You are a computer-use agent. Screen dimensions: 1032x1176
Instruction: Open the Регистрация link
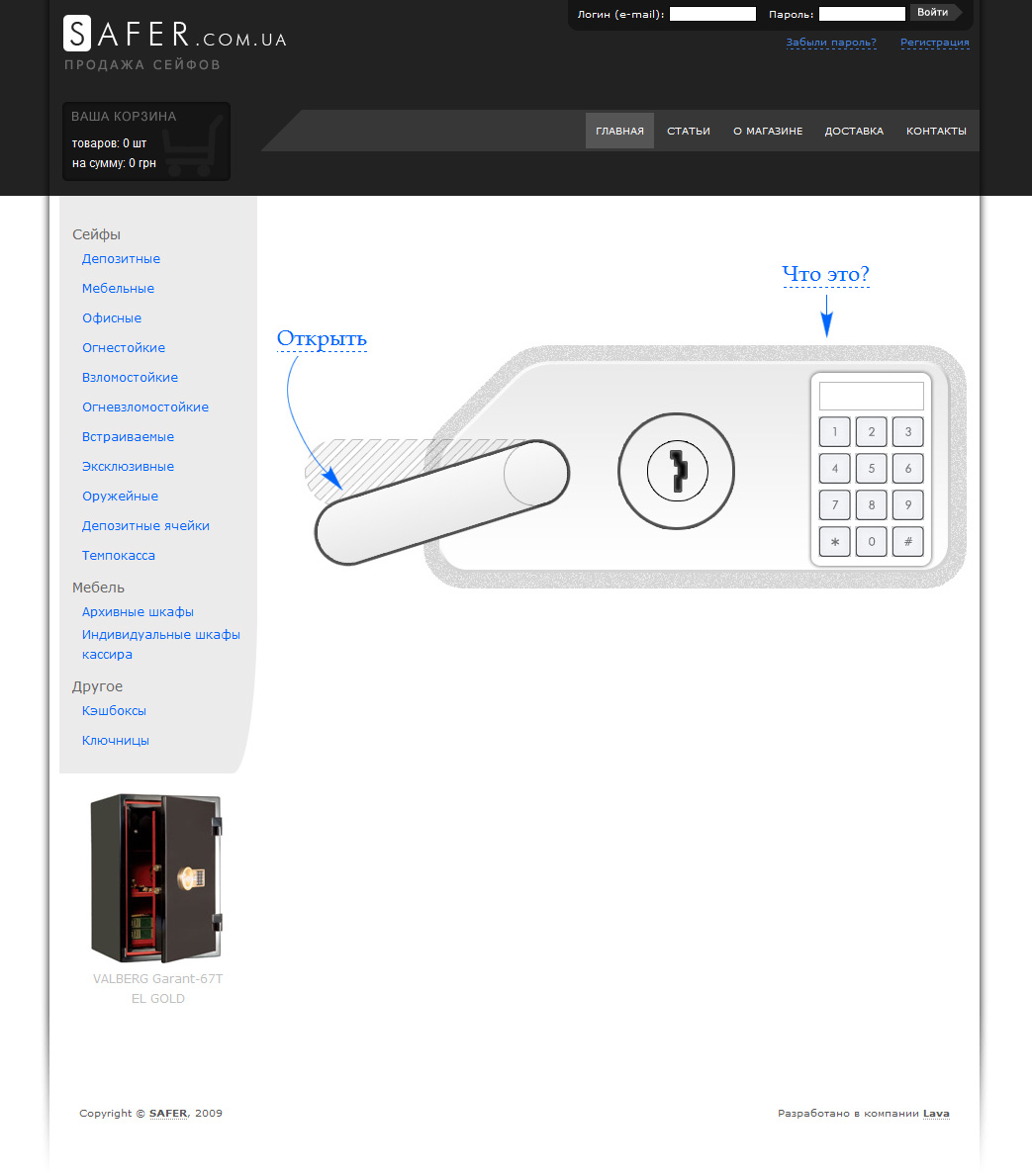click(934, 42)
